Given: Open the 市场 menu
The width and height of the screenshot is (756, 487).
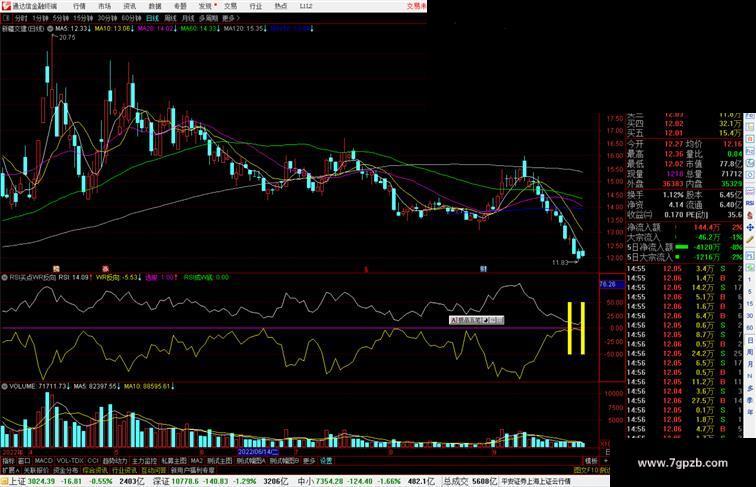Looking at the screenshot, I should [104, 6].
